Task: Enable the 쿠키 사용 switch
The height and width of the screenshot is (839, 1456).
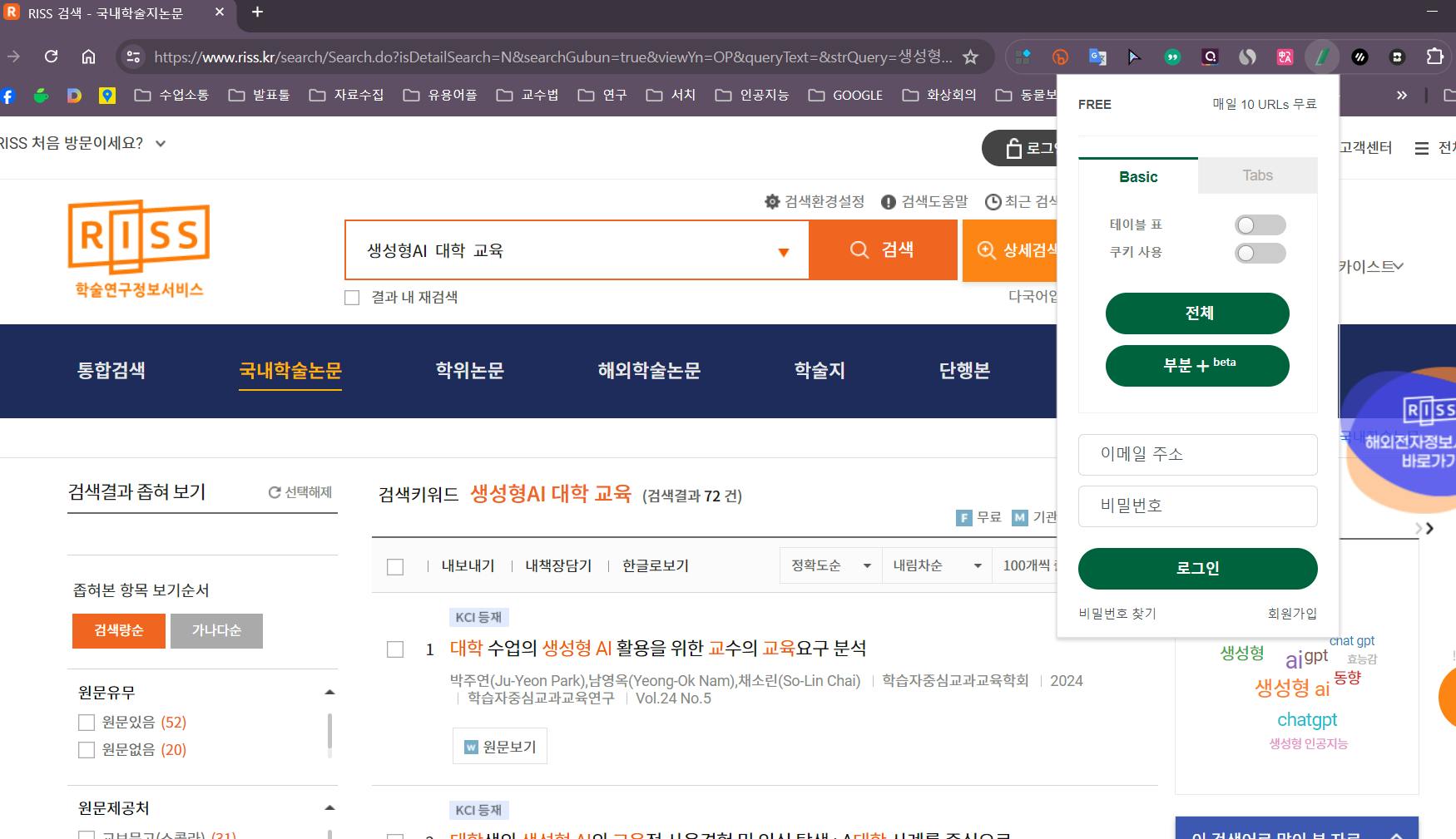Action: (x=1260, y=253)
